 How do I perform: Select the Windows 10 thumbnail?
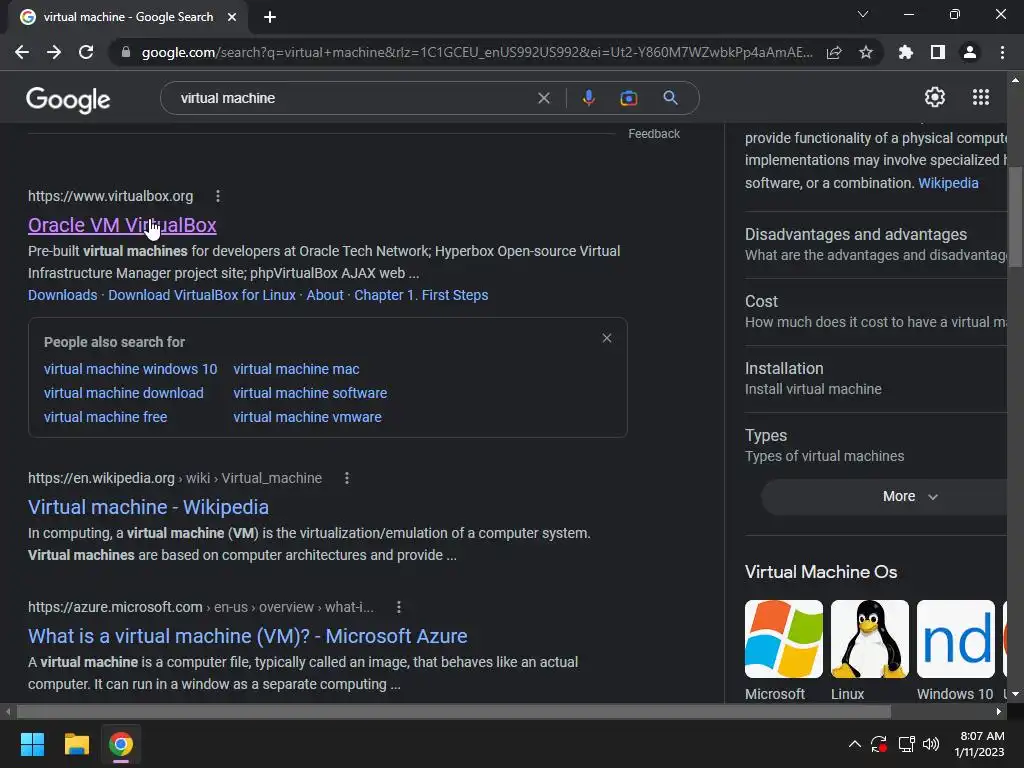tap(955, 639)
